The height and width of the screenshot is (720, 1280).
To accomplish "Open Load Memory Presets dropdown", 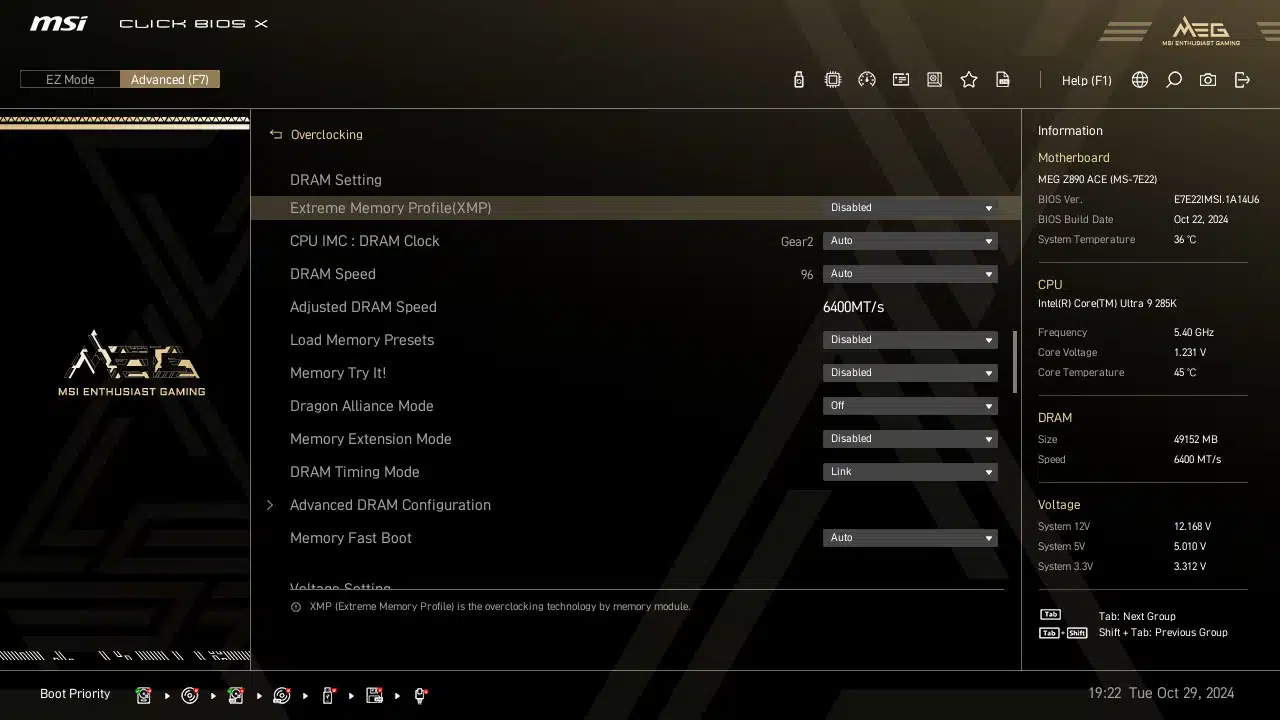I will pos(910,340).
